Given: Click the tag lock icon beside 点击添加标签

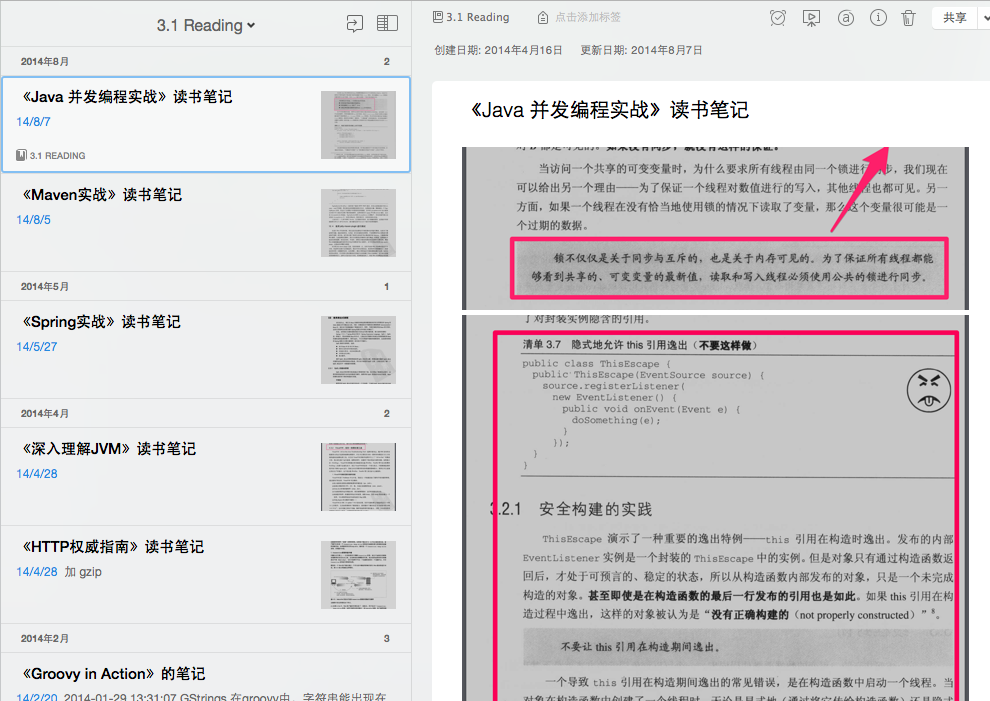Looking at the screenshot, I should (x=542, y=18).
